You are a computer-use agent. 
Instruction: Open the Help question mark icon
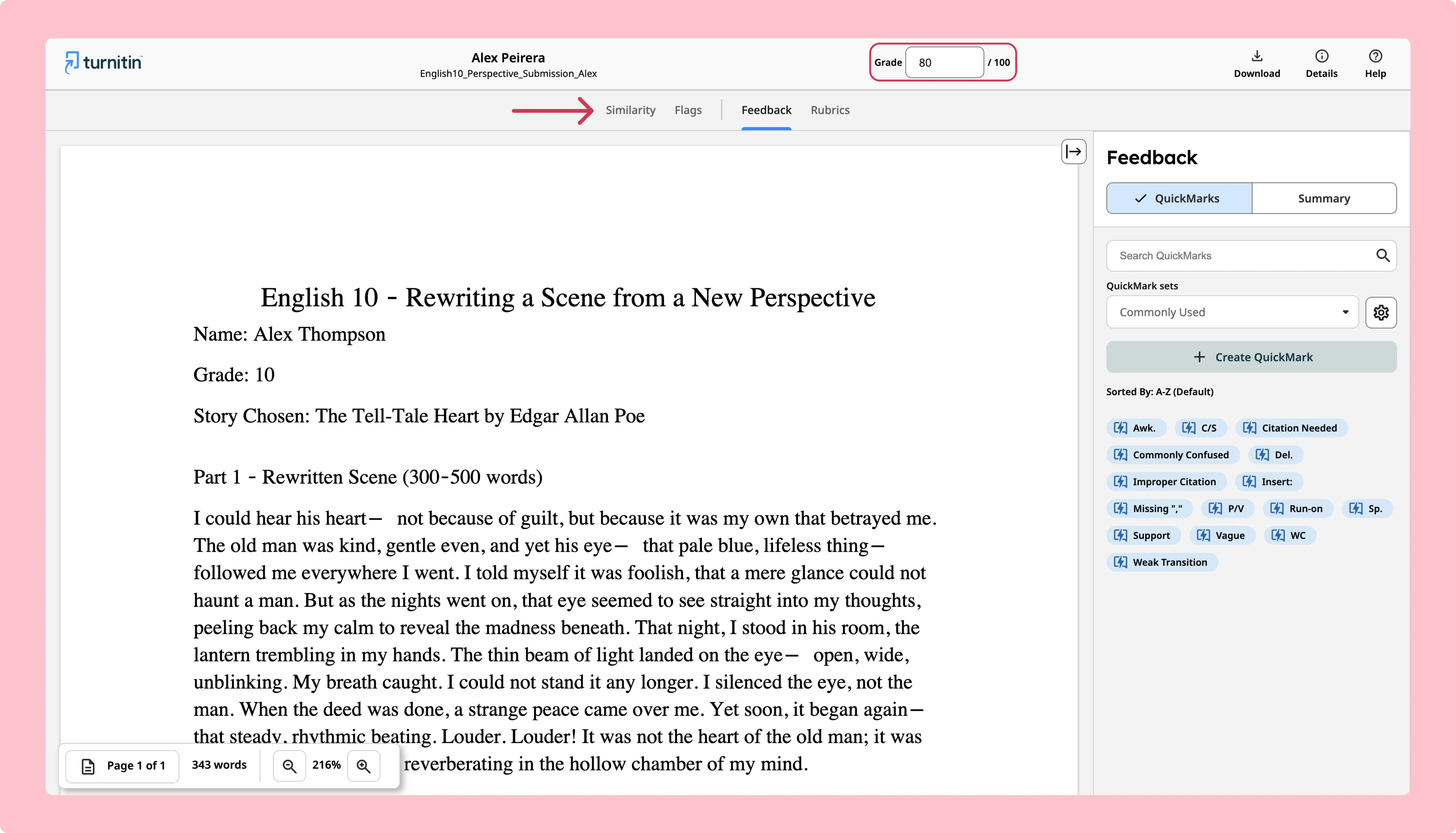click(1375, 56)
